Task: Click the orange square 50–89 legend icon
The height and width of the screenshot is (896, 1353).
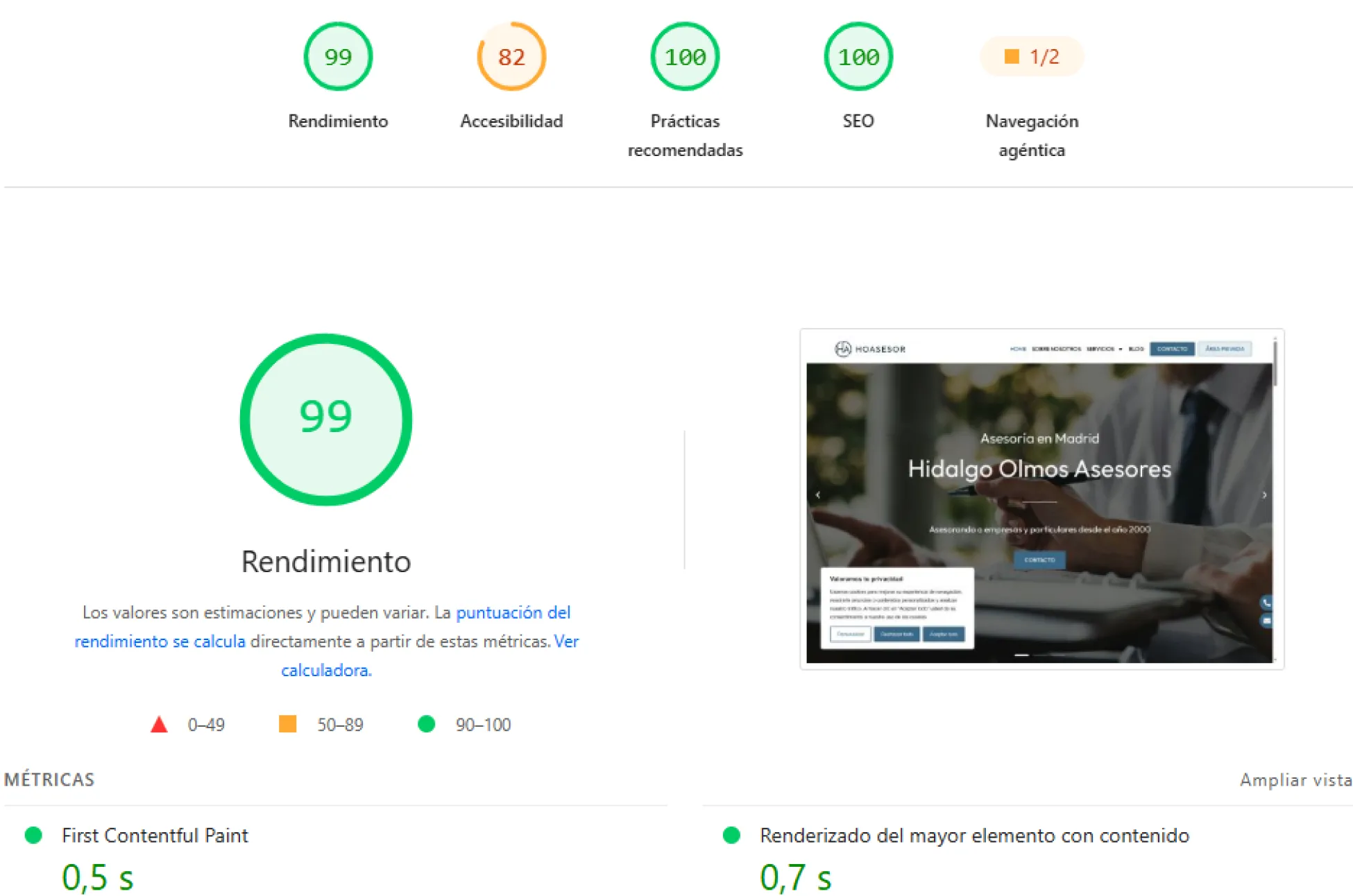Action: pyautogui.click(x=287, y=724)
